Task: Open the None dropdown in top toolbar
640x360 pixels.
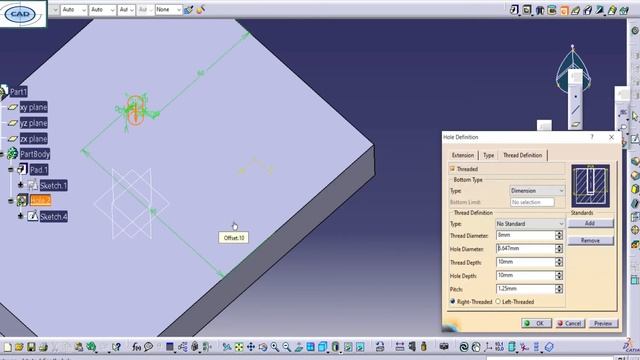Action: (169, 9)
